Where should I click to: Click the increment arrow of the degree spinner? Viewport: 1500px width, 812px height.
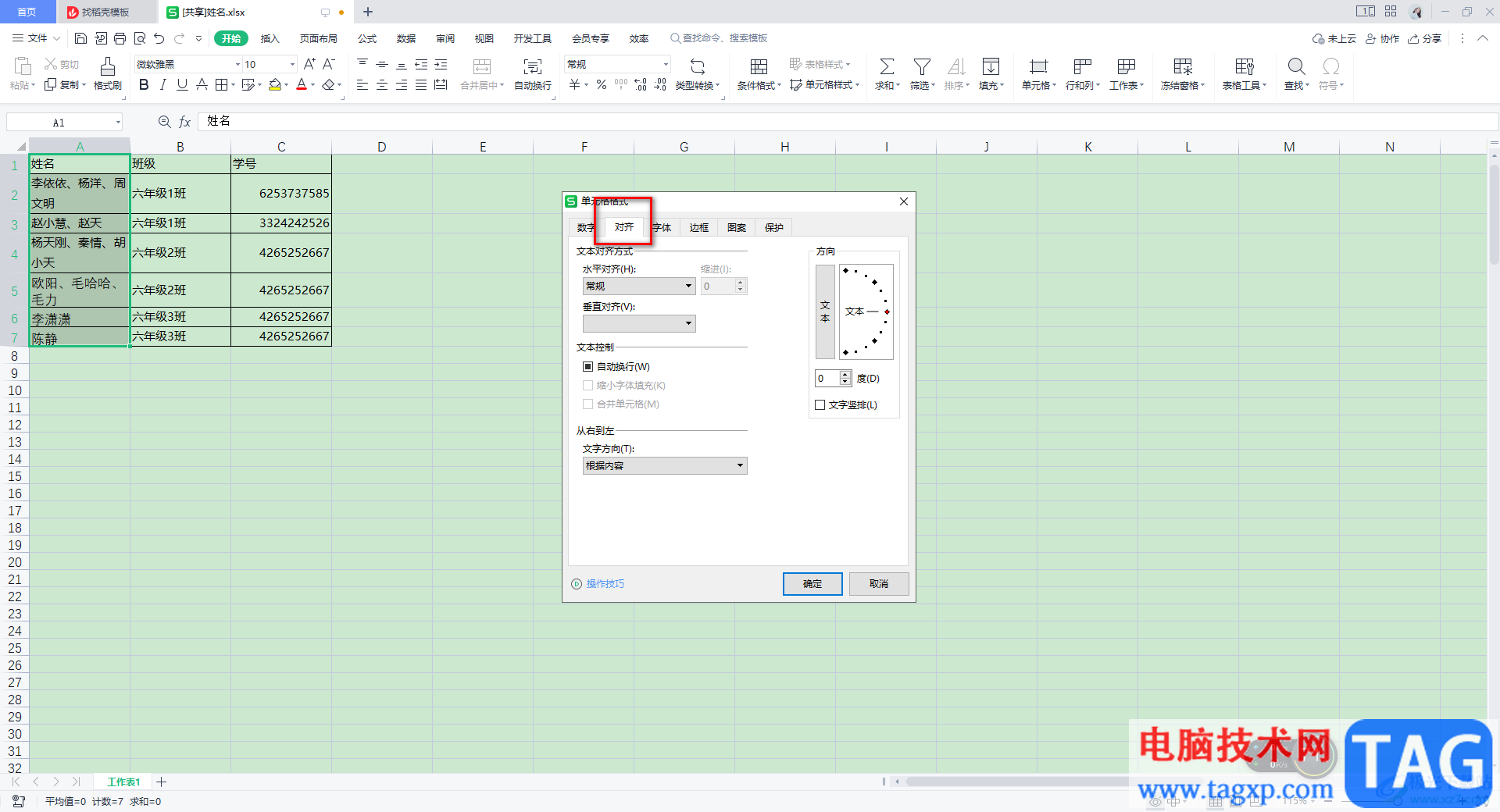tap(845, 374)
